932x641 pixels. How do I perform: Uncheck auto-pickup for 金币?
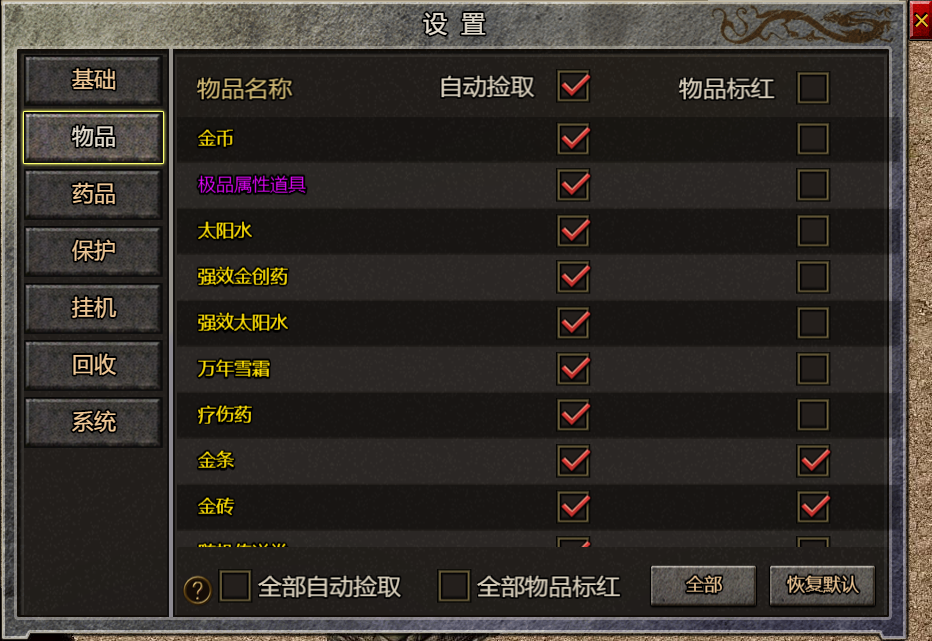[574, 139]
